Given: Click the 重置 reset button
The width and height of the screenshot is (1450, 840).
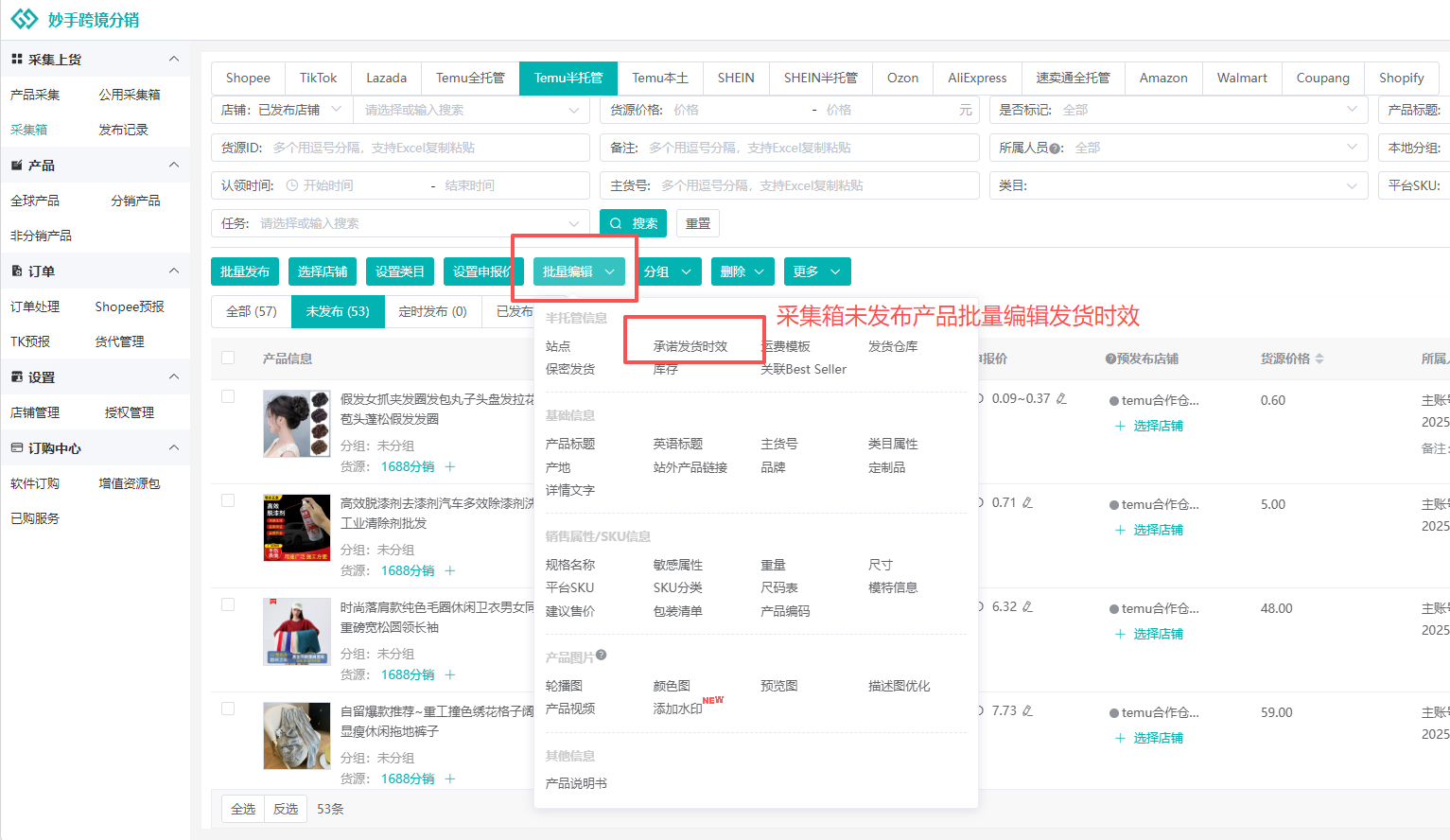Looking at the screenshot, I should coord(698,223).
